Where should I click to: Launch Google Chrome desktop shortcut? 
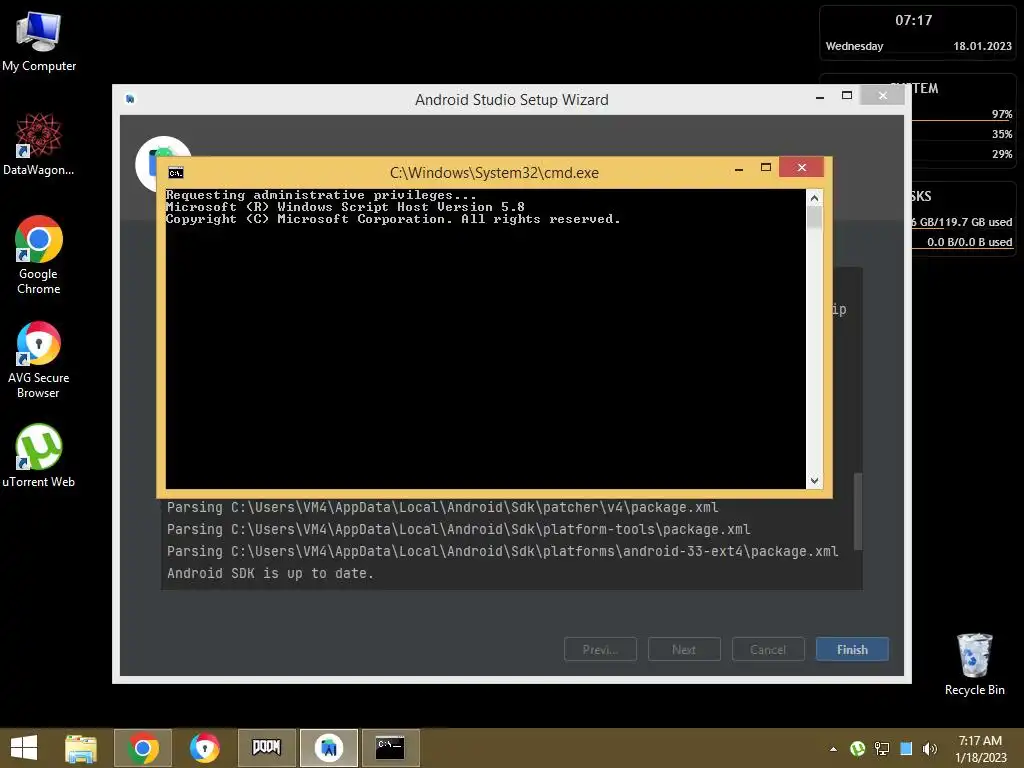(x=39, y=255)
